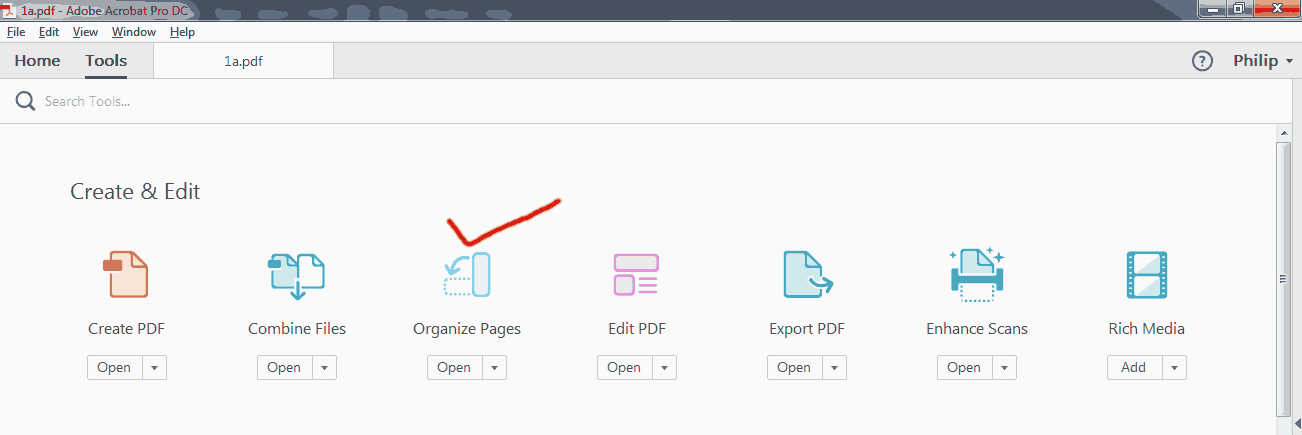Click the Edit PDF tool icon
The height and width of the screenshot is (435, 1302).
point(636,274)
